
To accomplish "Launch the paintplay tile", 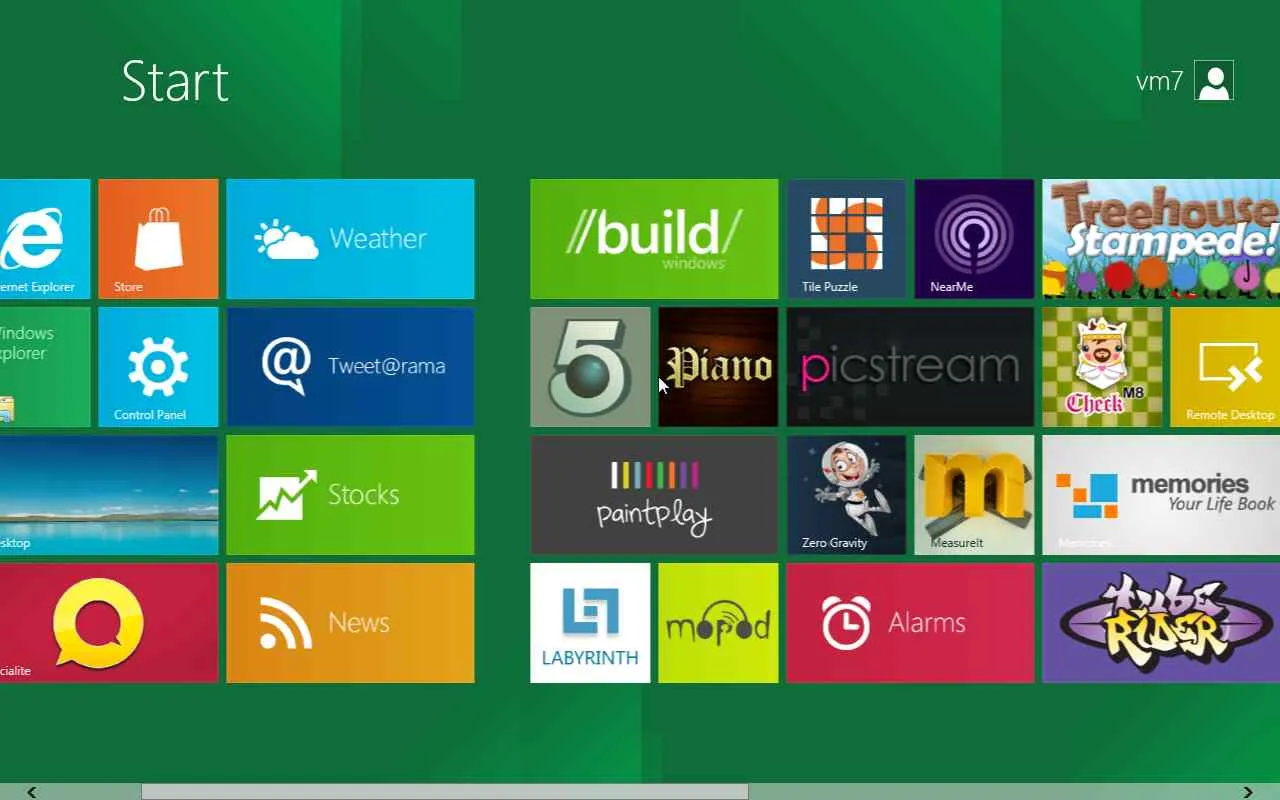I will point(654,495).
